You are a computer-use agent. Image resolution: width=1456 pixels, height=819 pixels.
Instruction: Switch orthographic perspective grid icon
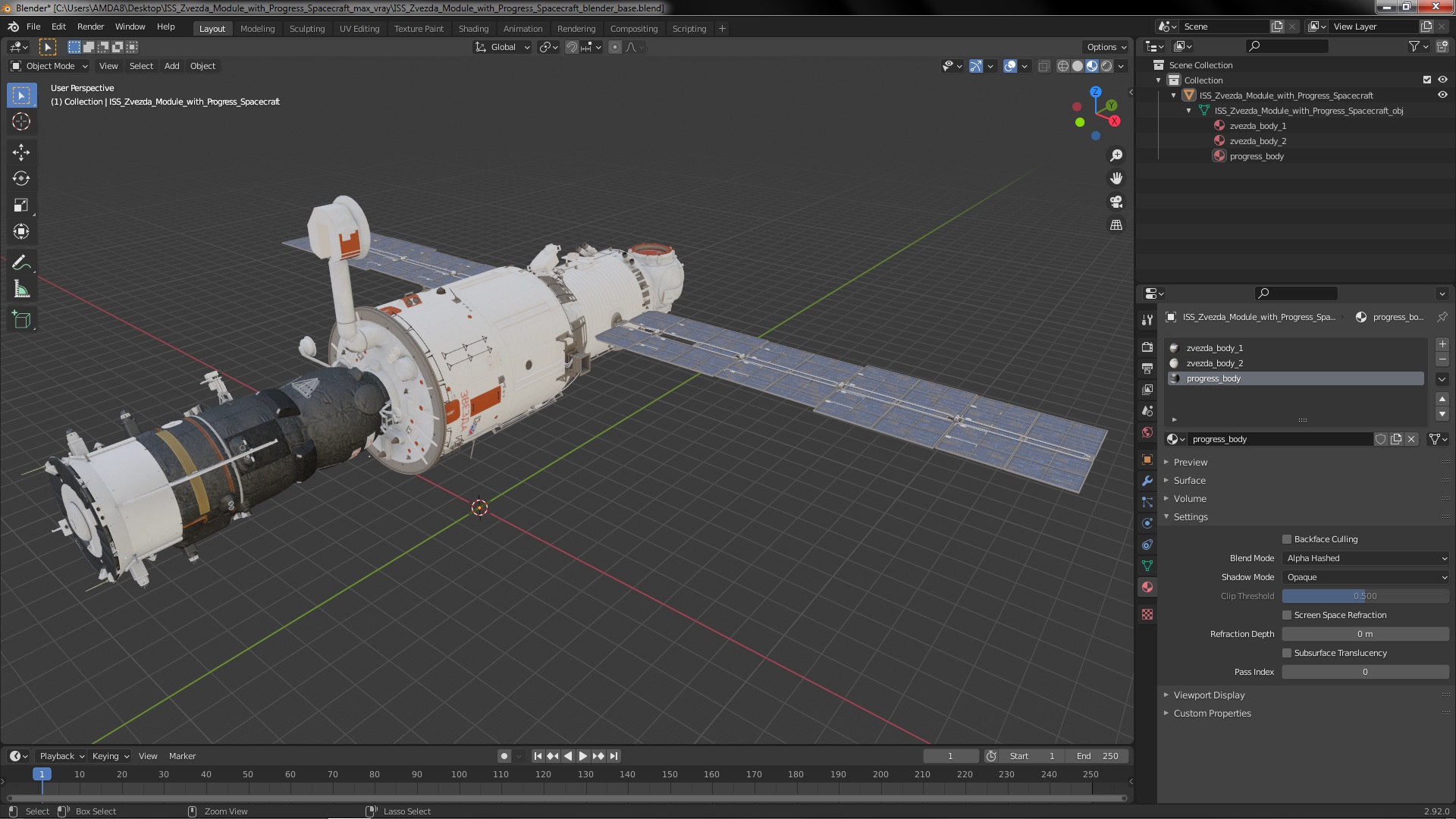coord(1116,225)
